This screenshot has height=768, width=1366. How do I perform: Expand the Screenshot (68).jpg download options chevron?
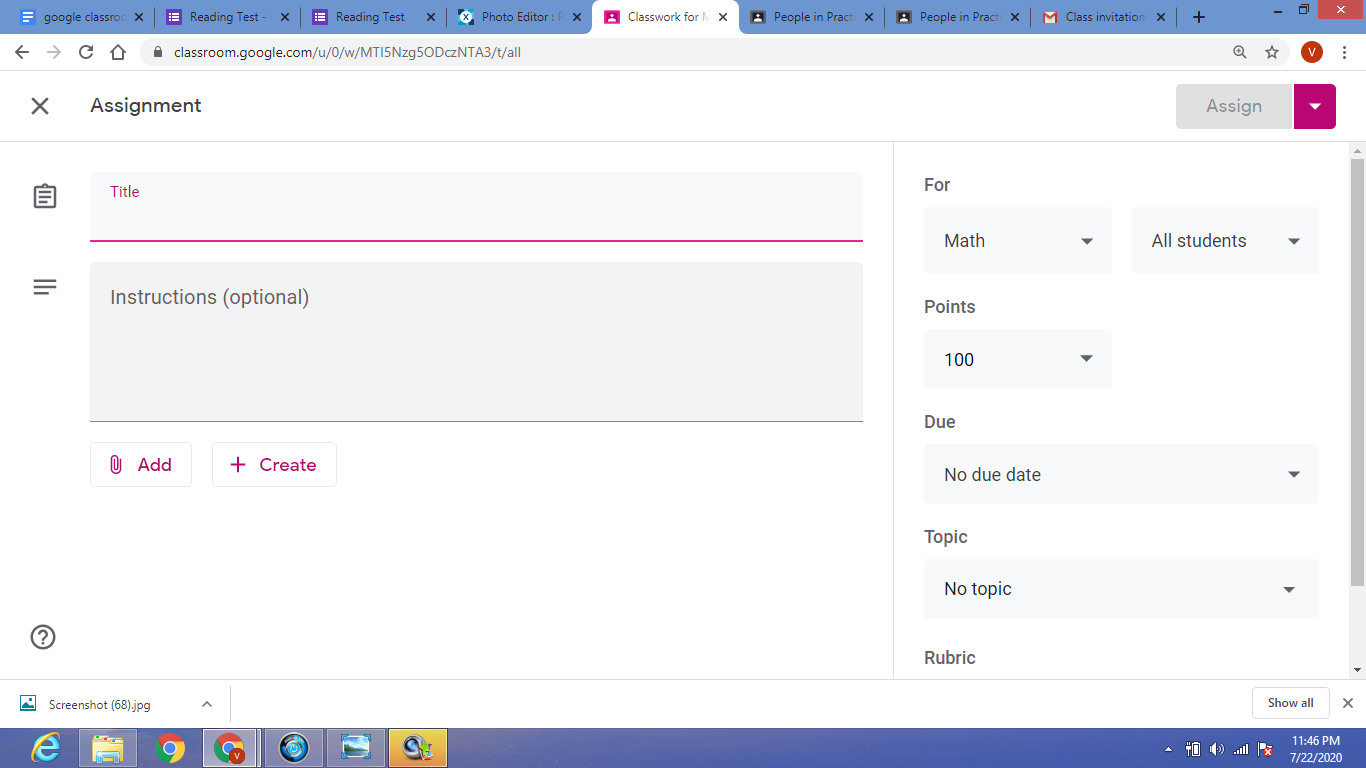click(x=207, y=704)
